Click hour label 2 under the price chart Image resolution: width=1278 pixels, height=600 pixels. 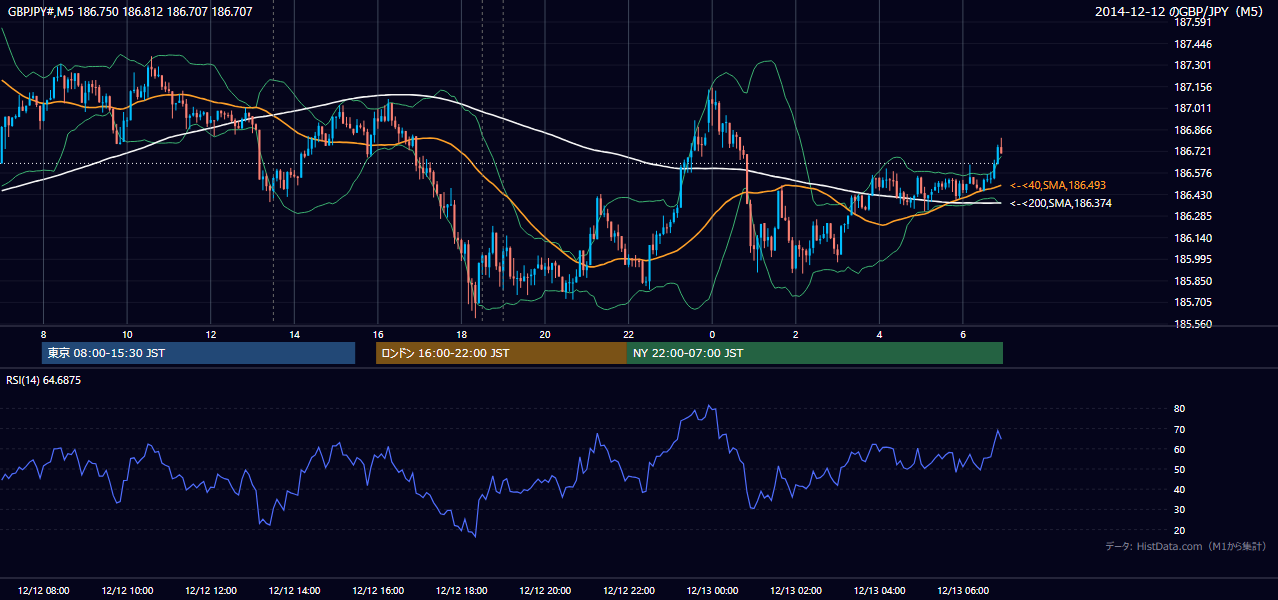point(795,334)
